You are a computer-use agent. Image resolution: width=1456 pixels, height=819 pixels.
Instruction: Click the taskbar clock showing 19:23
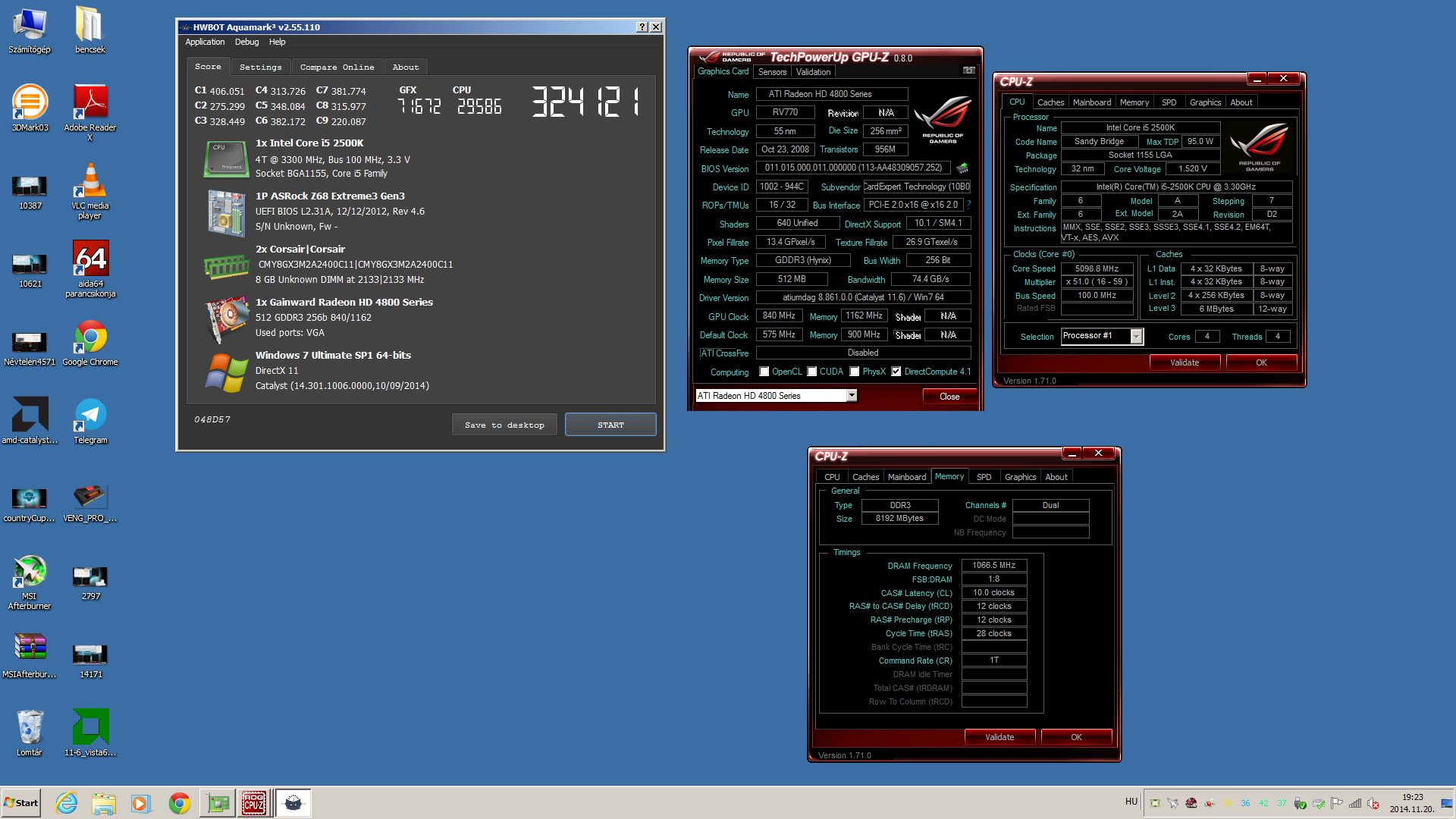point(1412,803)
